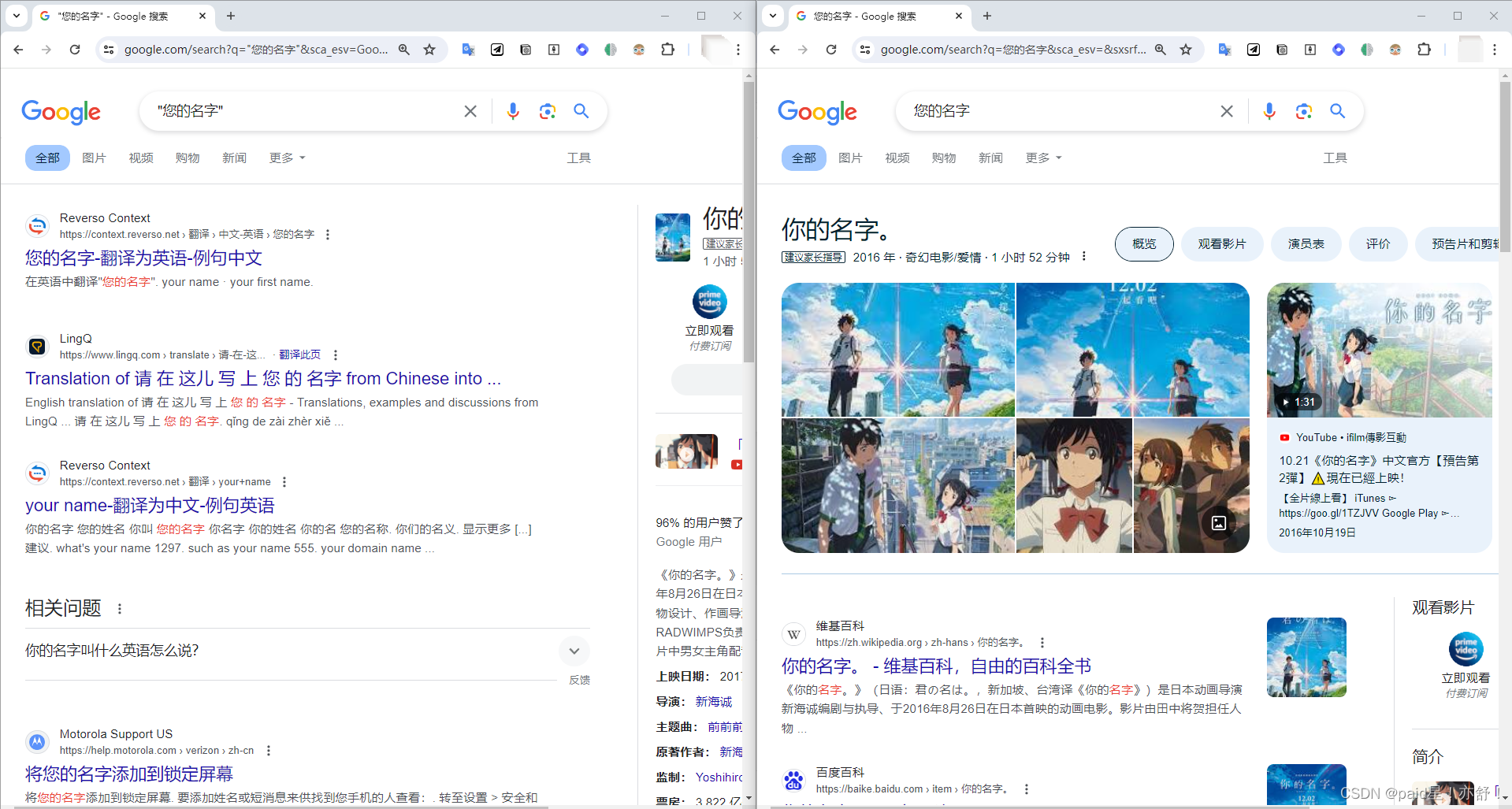Open 工具 in left window
Viewport: 1512px width, 809px height.
579,158
